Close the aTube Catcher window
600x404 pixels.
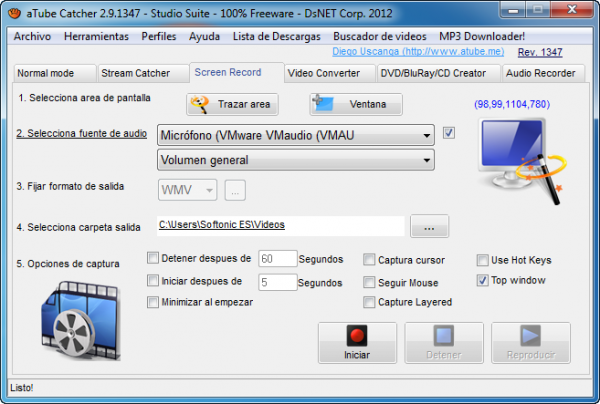click(x=572, y=10)
